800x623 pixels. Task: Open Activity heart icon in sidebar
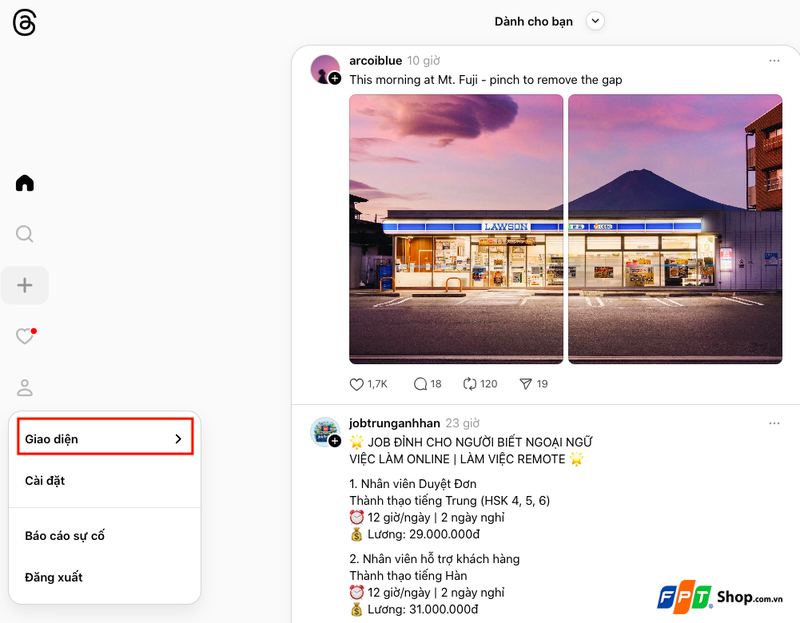(x=25, y=336)
